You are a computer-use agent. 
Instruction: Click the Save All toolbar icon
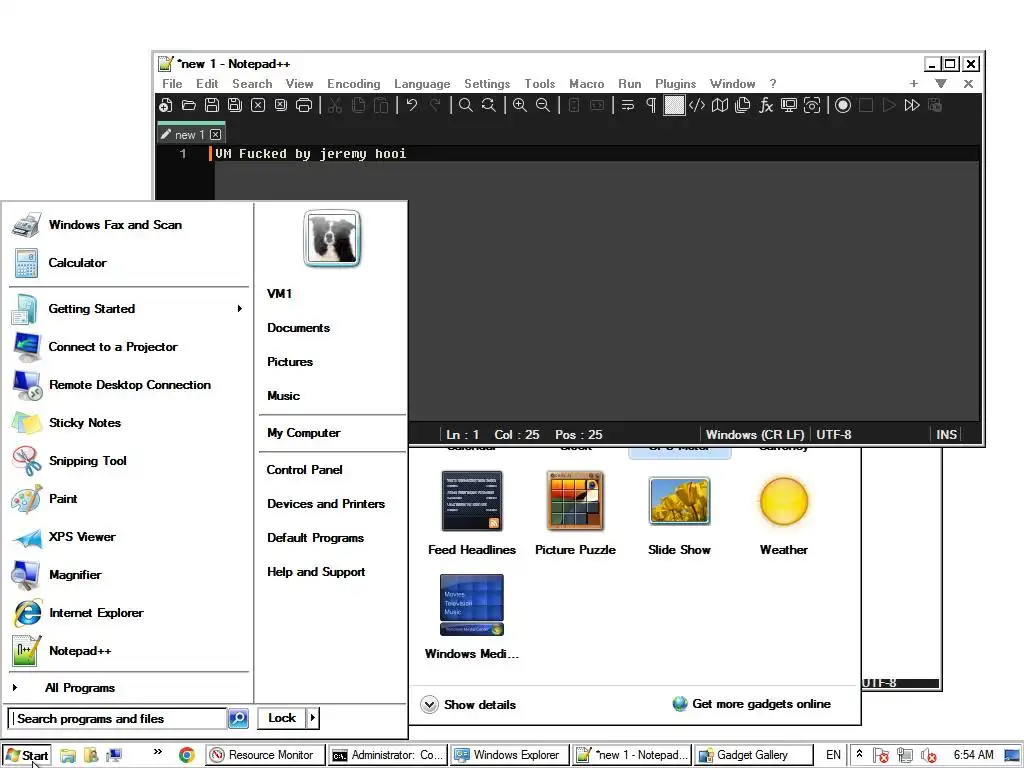[x=234, y=105]
